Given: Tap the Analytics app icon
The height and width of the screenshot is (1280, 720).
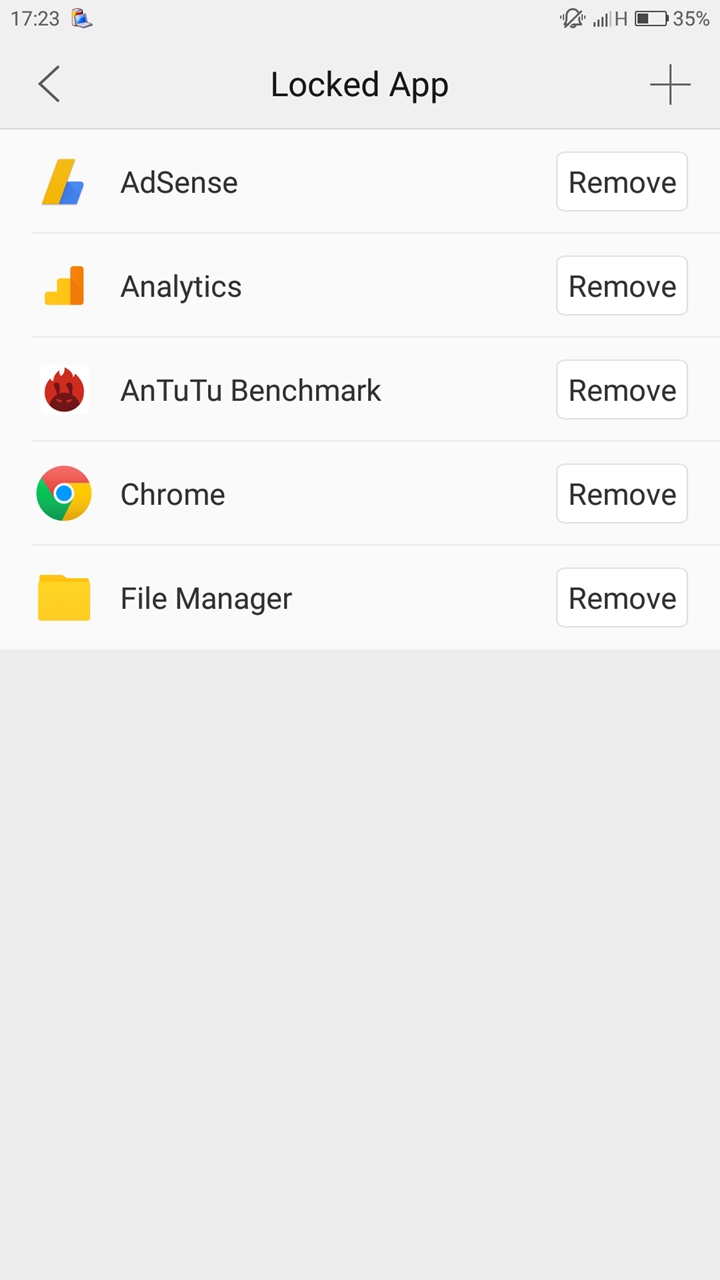Looking at the screenshot, I should pos(64,286).
